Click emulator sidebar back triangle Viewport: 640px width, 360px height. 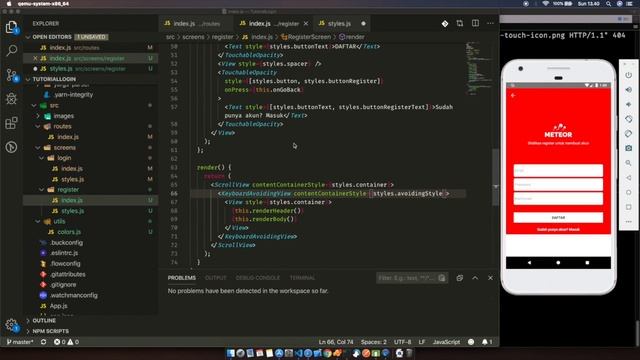629,178
